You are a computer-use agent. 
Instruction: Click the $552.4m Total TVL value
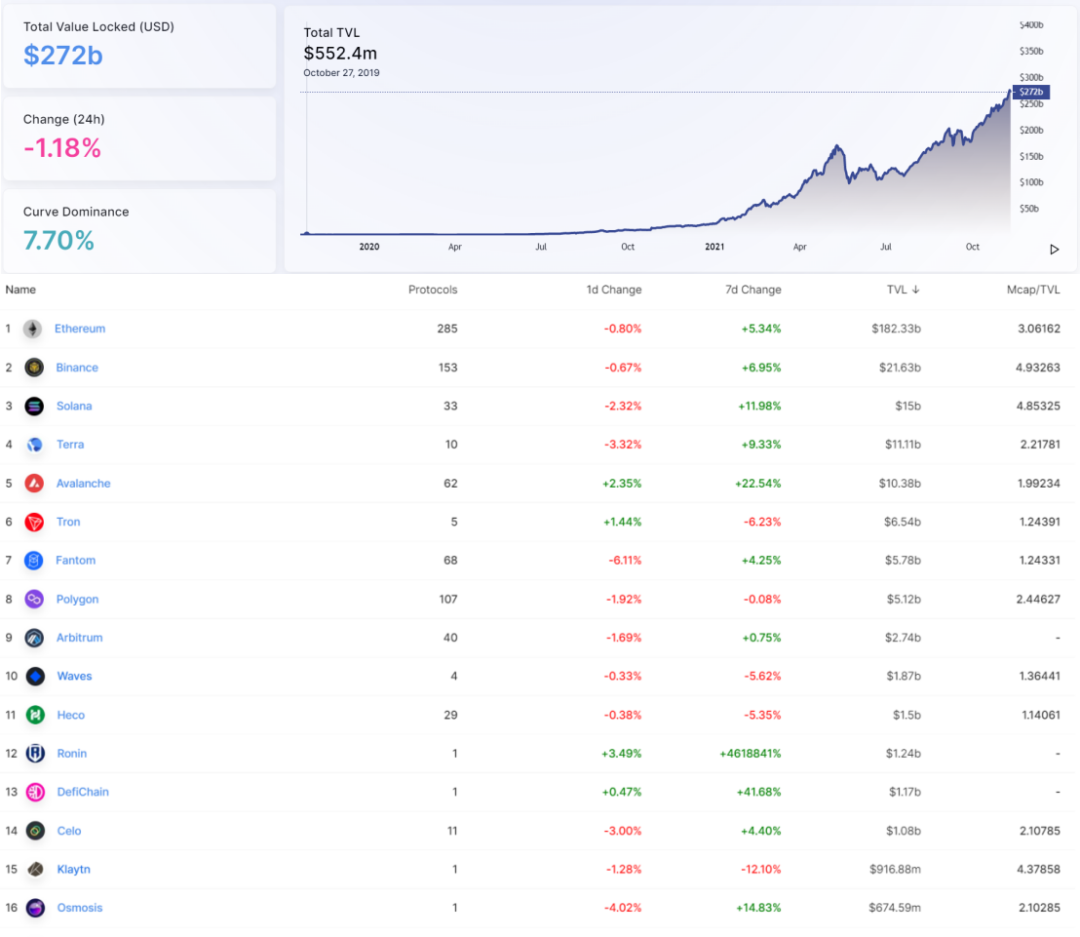click(x=340, y=53)
